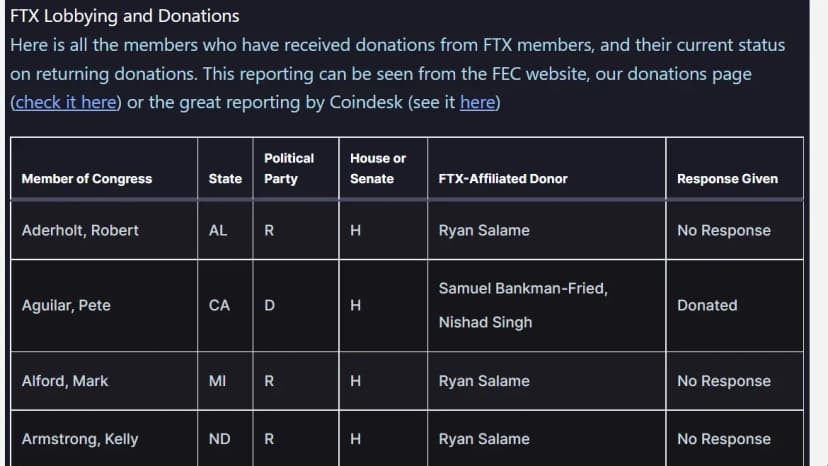Click the Response Given column header
Viewport: 828px width, 466px height.
point(727,179)
